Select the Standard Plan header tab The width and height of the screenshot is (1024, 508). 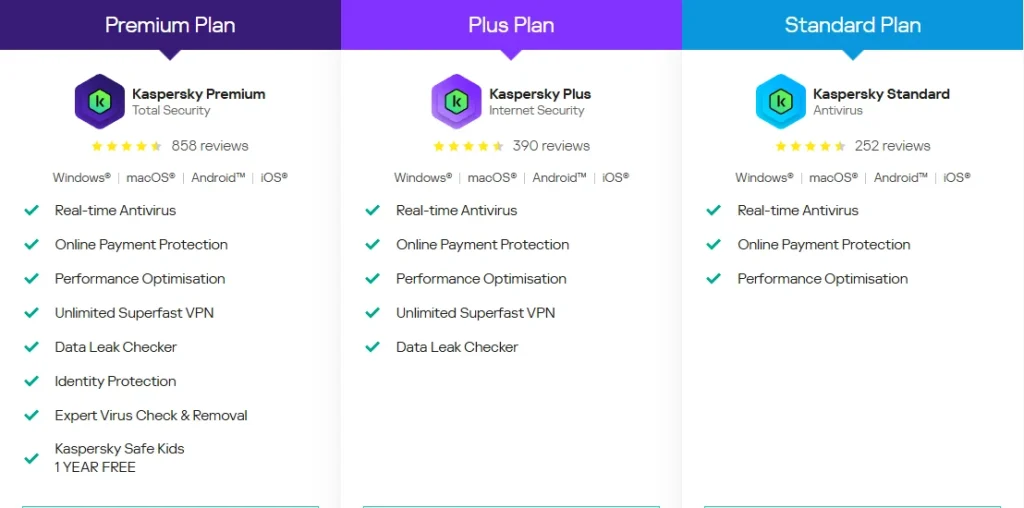(x=853, y=25)
